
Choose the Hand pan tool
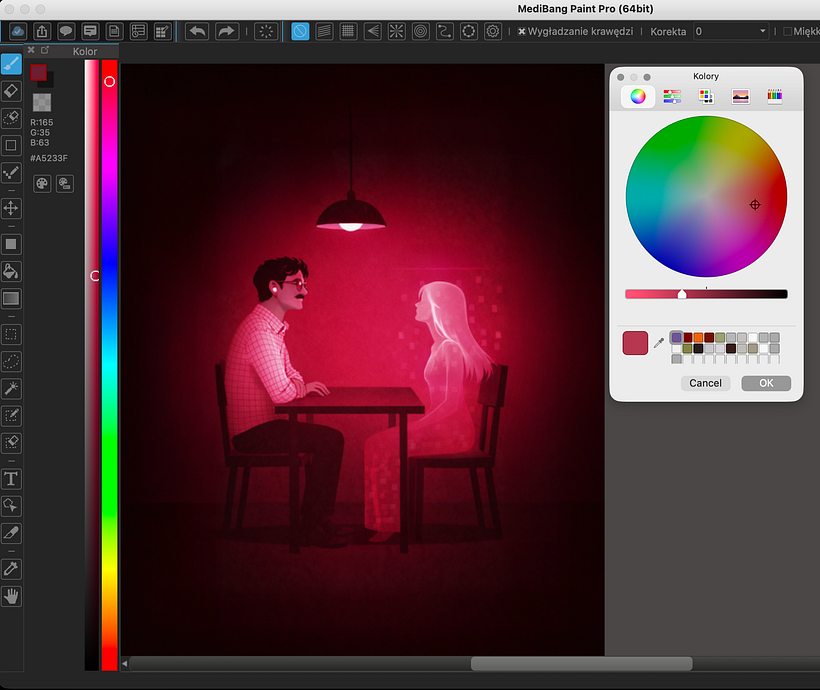click(x=12, y=596)
